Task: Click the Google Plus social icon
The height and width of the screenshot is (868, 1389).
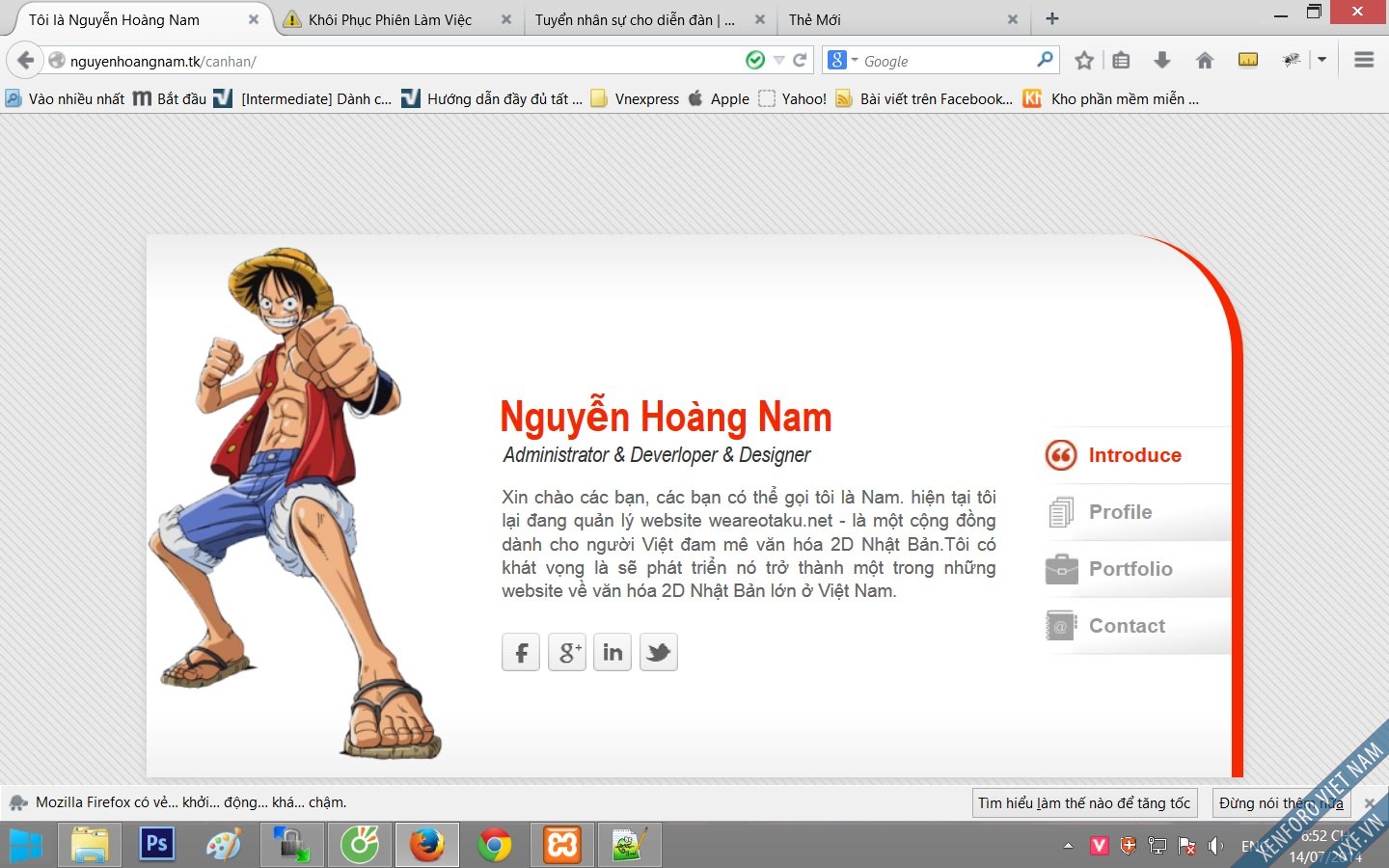Action: (567, 652)
